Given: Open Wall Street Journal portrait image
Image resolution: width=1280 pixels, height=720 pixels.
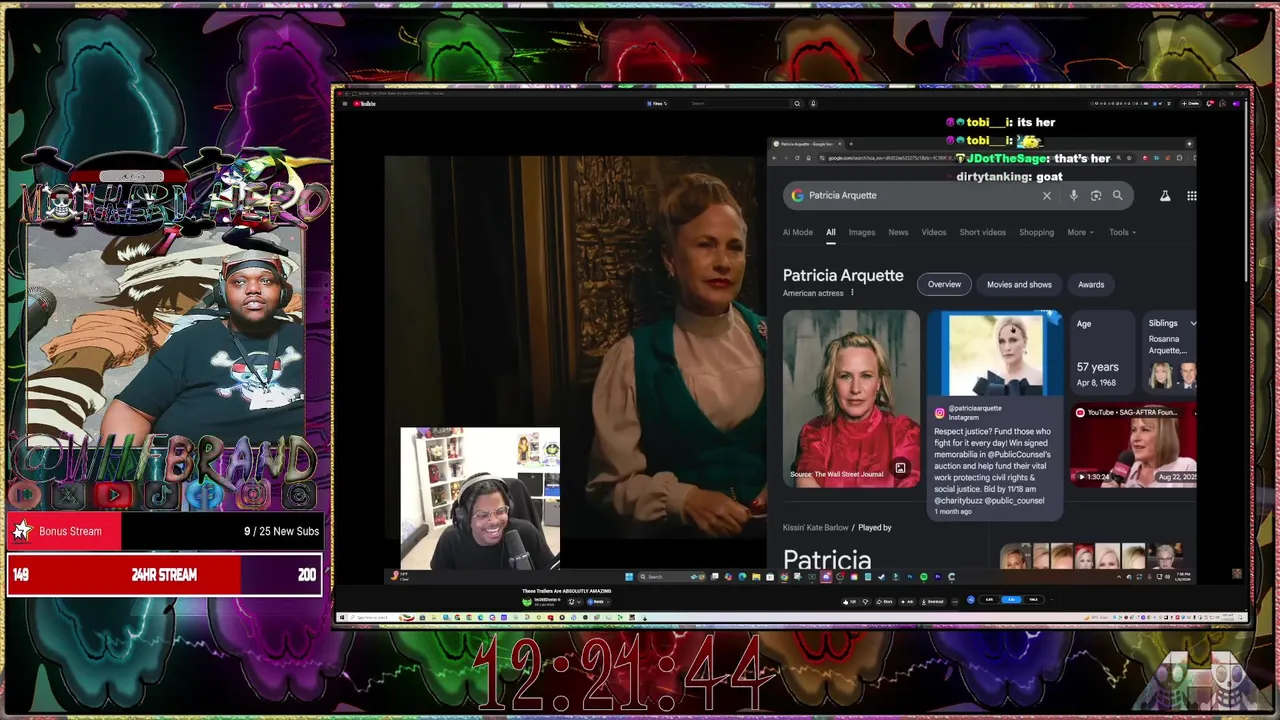Looking at the screenshot, I should (x=851, y=399).
